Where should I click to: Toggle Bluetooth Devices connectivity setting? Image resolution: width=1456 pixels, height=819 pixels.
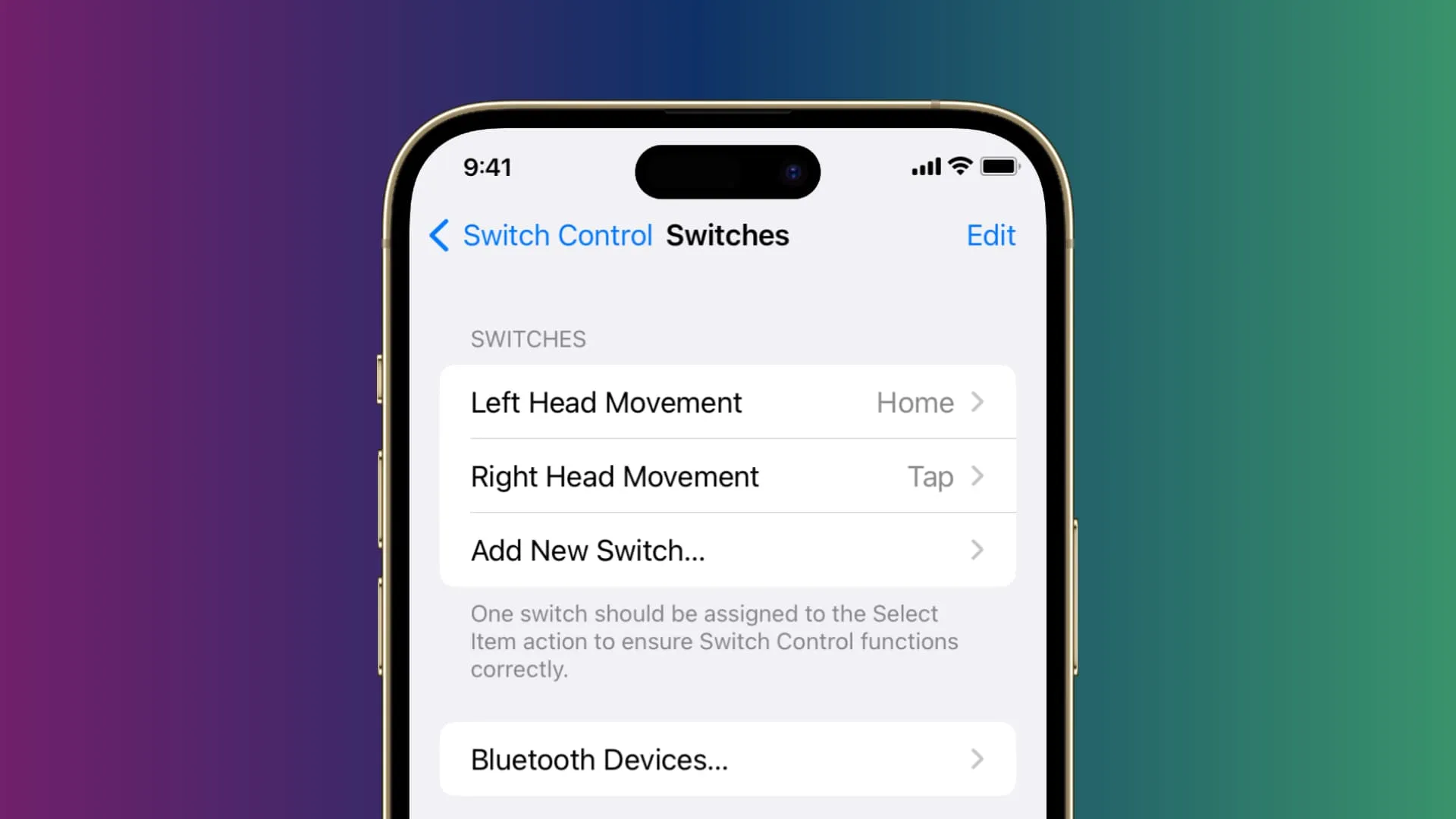[728, 759]
